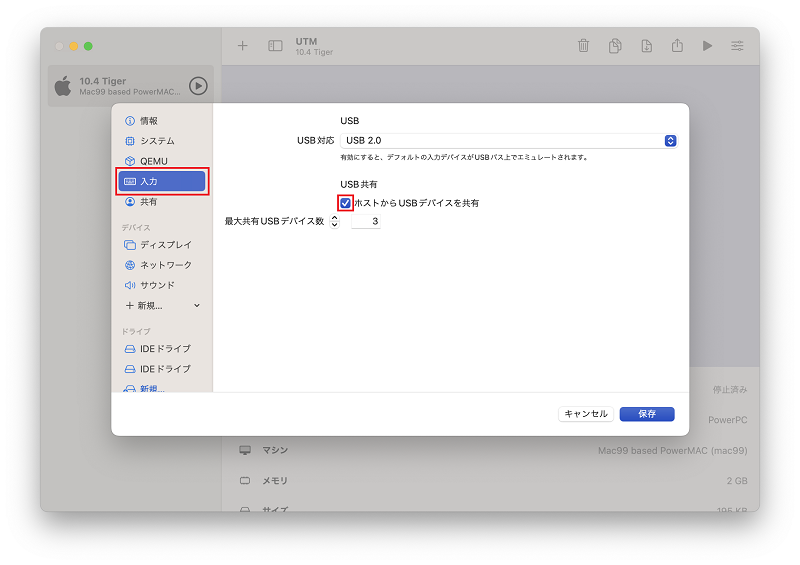Select the first IDE ドライブ entry

[161, 349]
